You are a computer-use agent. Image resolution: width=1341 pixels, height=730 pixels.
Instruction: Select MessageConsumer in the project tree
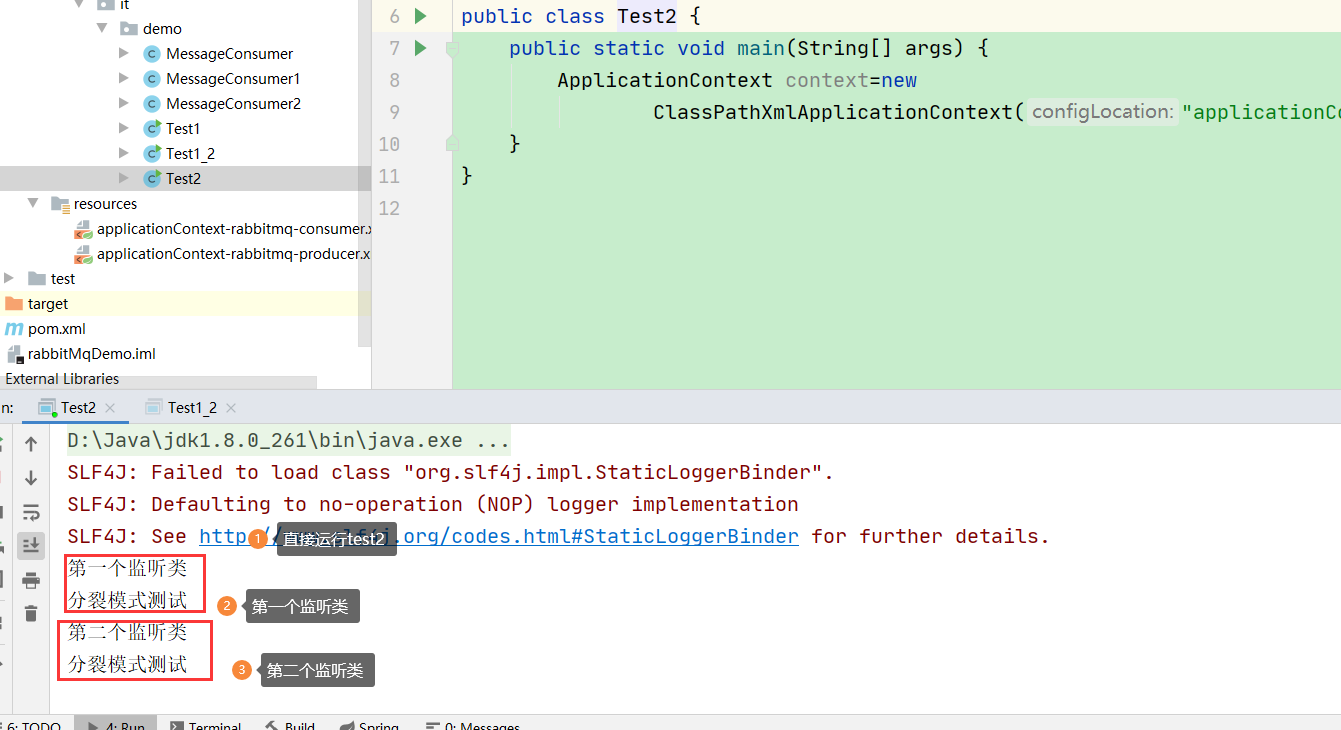[229, 53]
